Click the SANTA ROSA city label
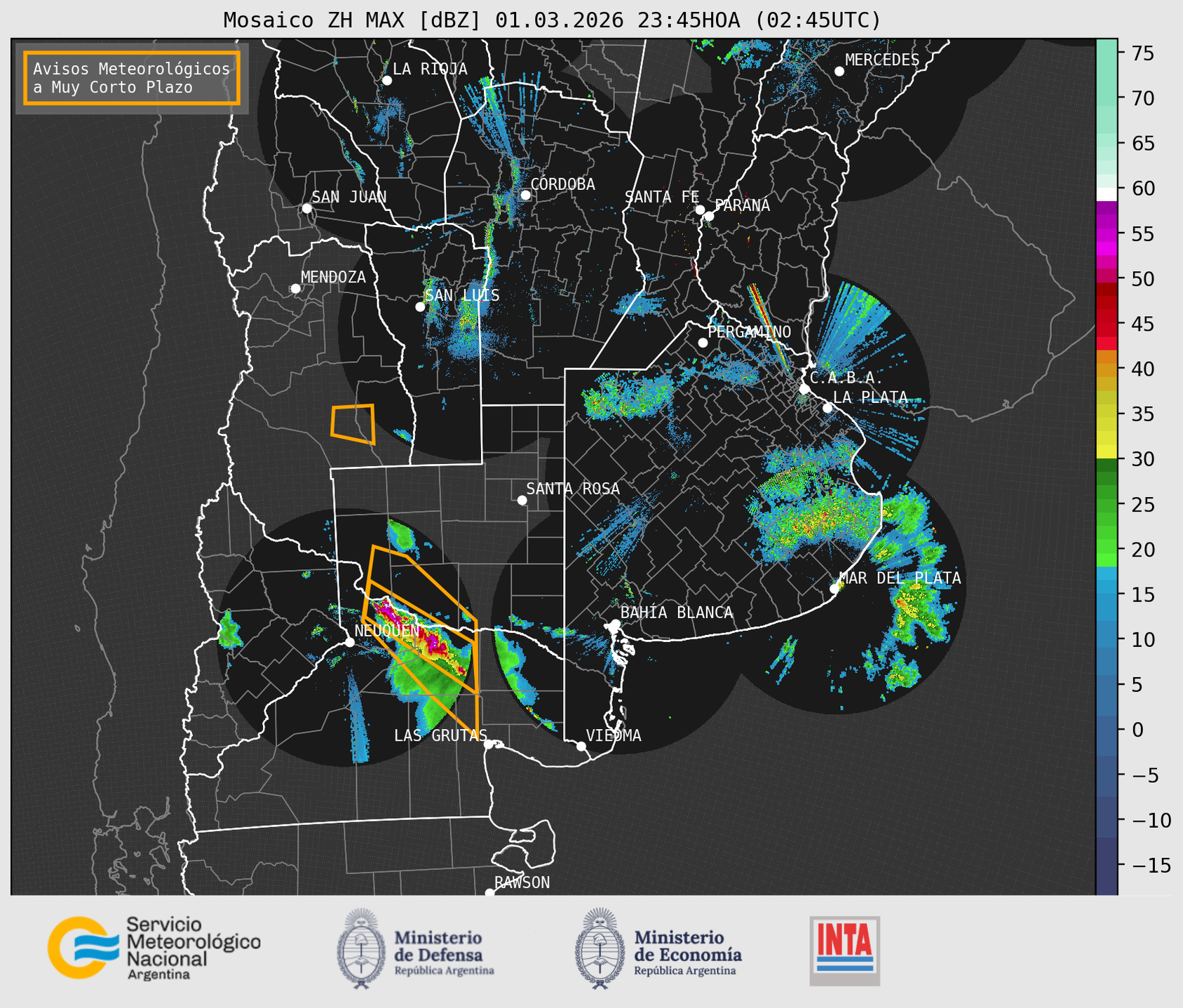 pyautogui.click(x=573, y=489)
